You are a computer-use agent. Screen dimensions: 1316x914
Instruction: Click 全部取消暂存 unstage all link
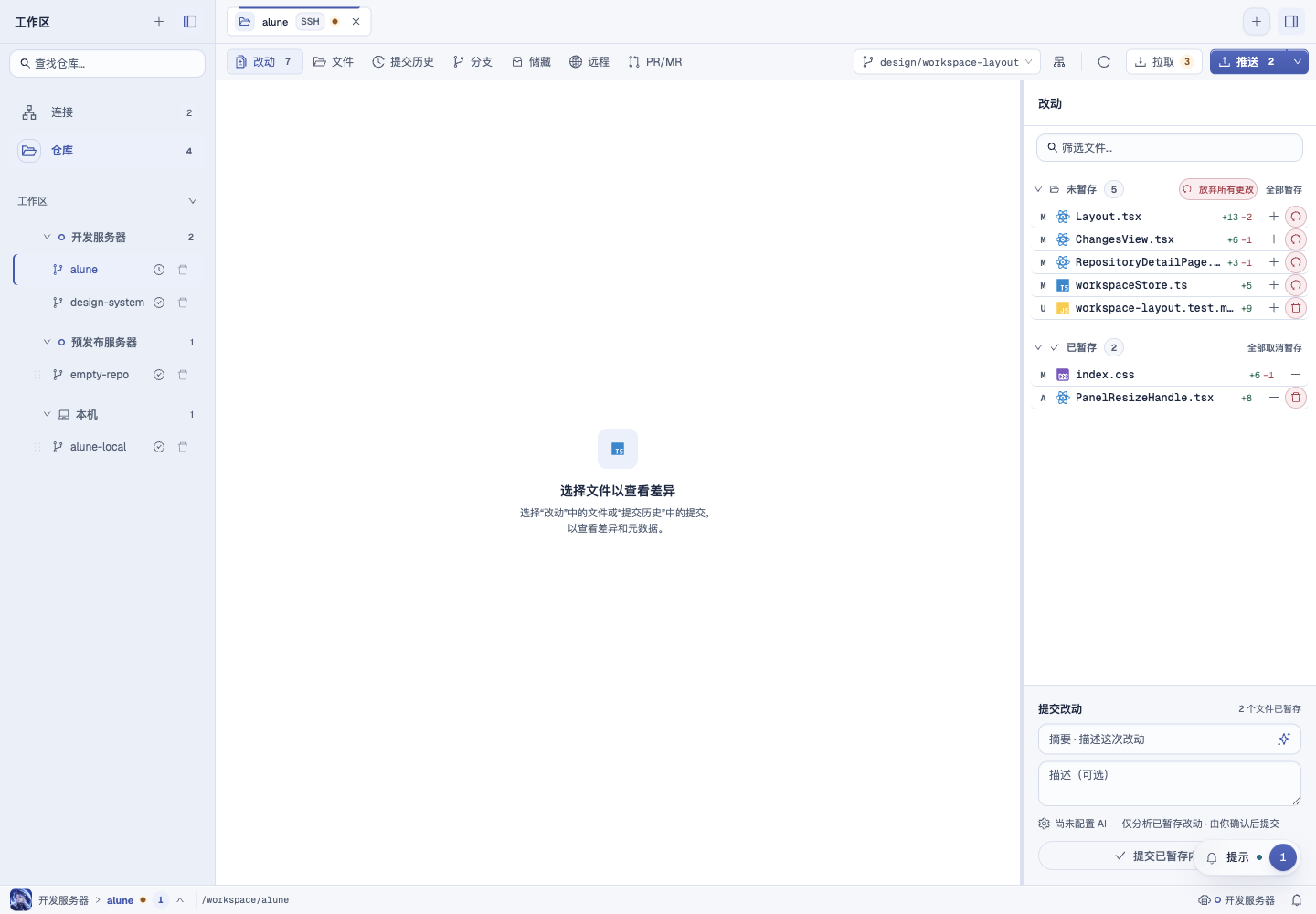pos(1275,347)
